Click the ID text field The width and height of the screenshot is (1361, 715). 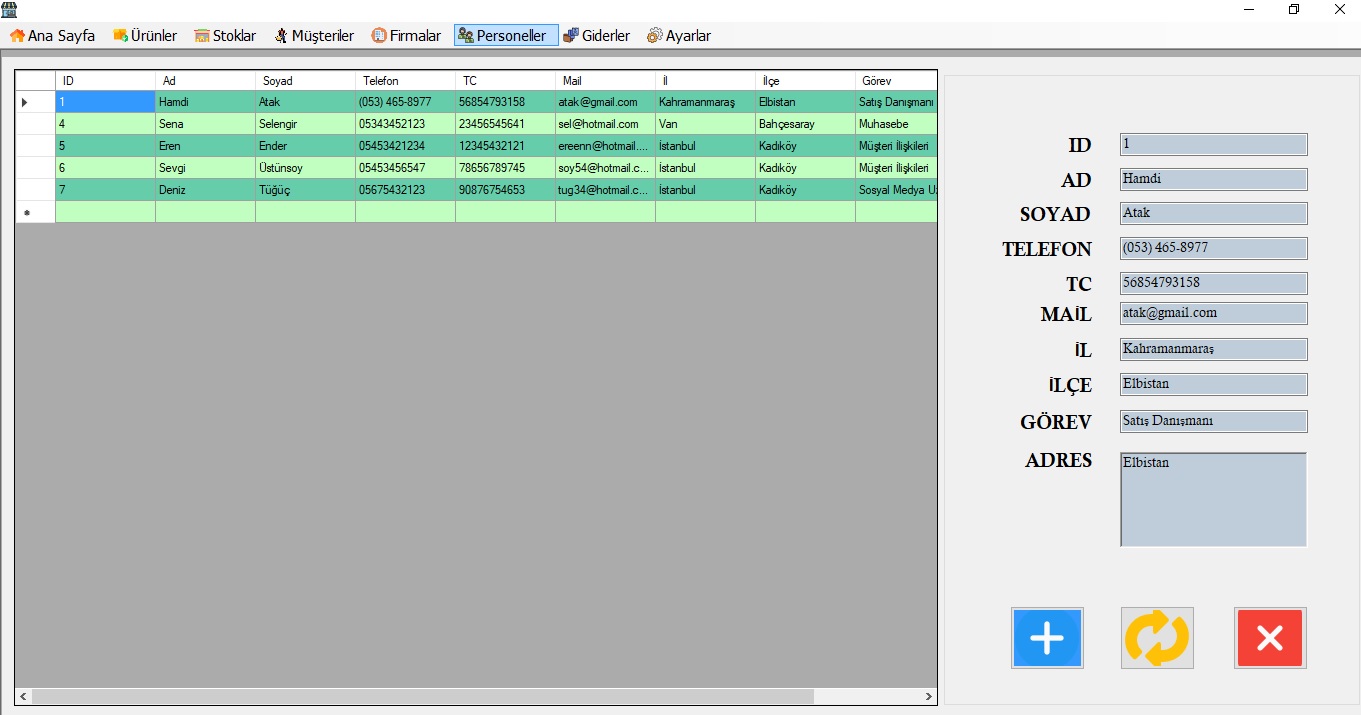pos(1213,144)
